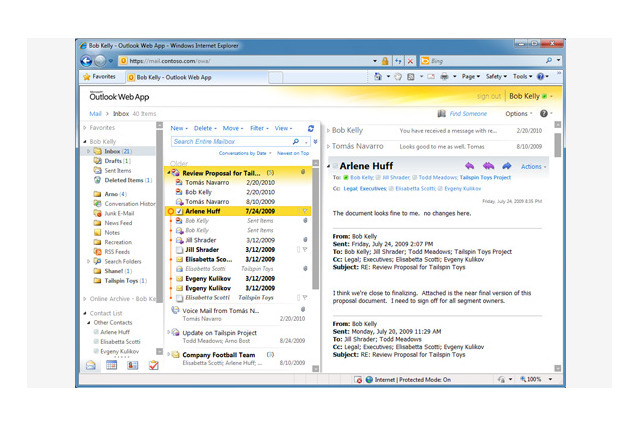640x426 pixels.
Task: Click the flag icon on the Arlene Huff row
Action: point(305,211)
